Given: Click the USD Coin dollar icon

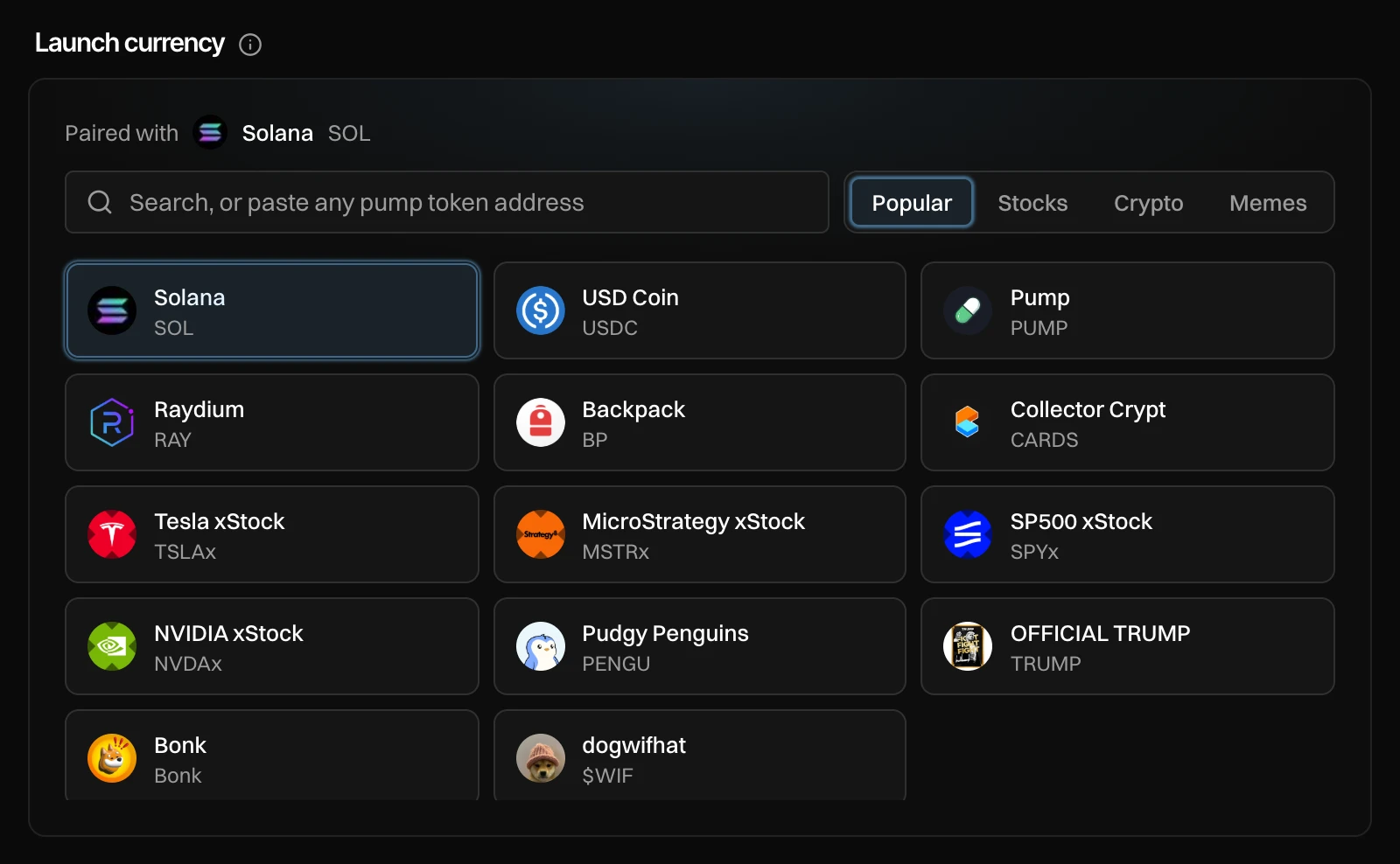Looking at the screenshot, I should pos(541,310).
